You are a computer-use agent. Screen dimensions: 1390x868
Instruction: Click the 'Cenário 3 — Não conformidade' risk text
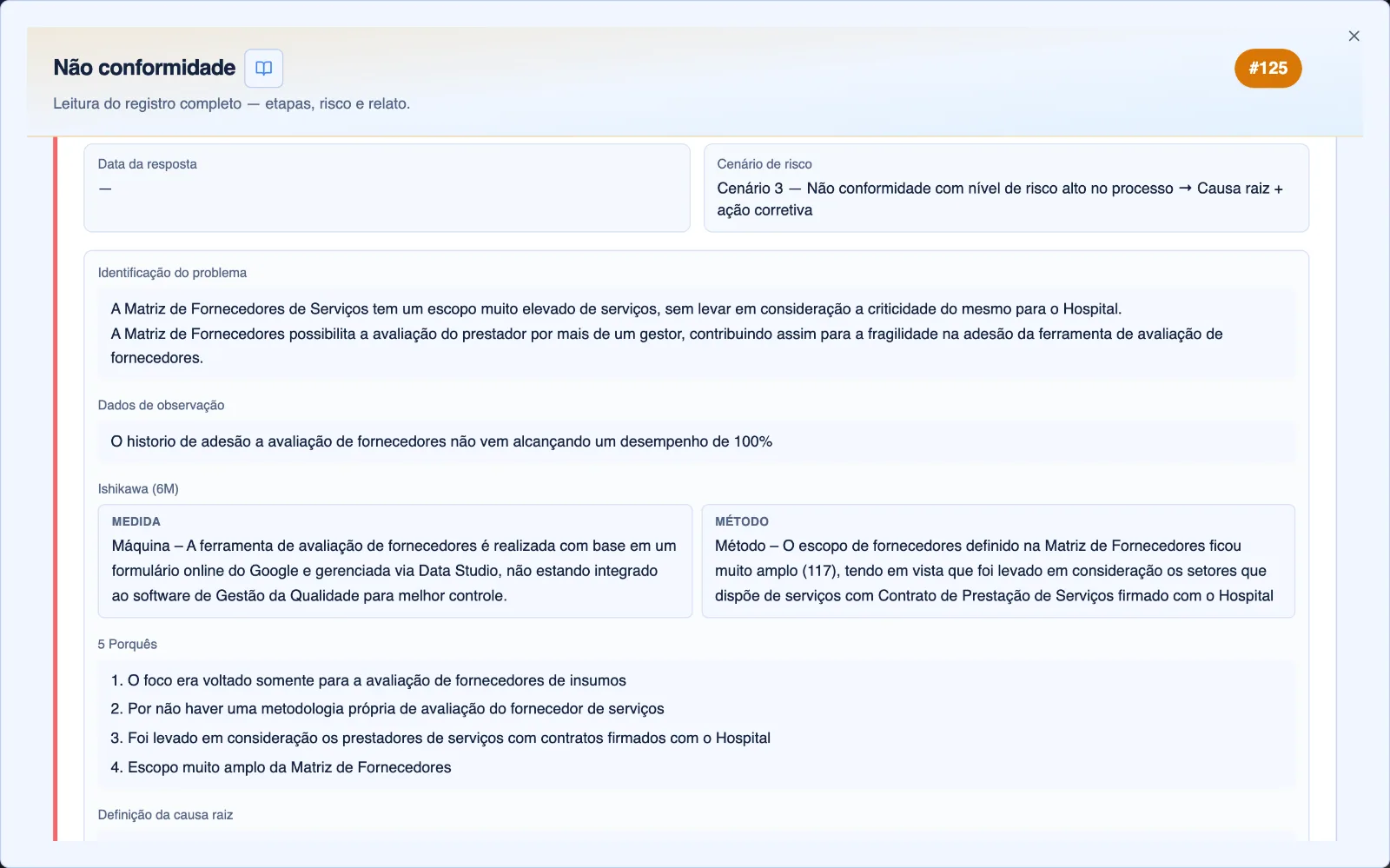[1000, 199]
